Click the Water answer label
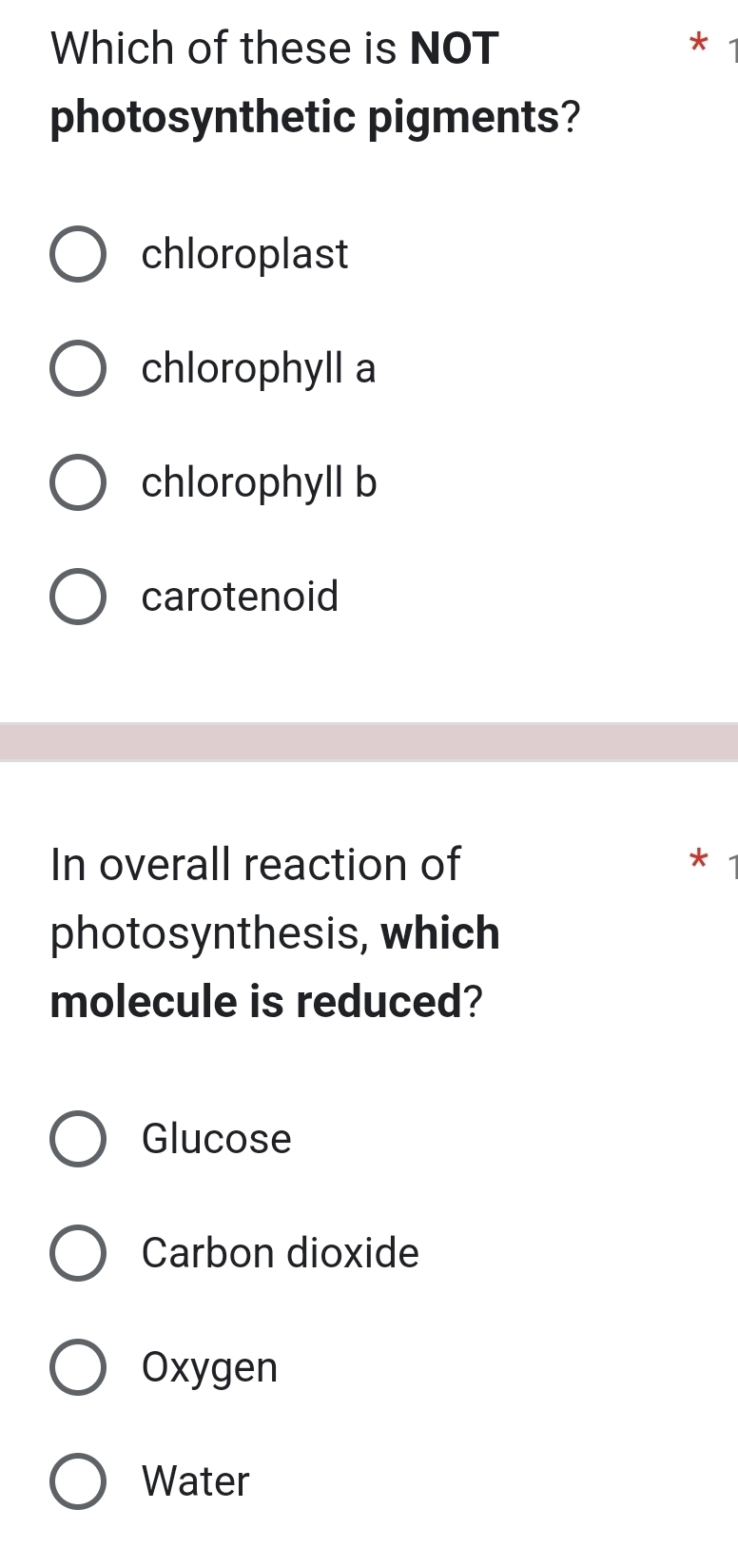738x1568 pixels. click(x=194, y=1481)
